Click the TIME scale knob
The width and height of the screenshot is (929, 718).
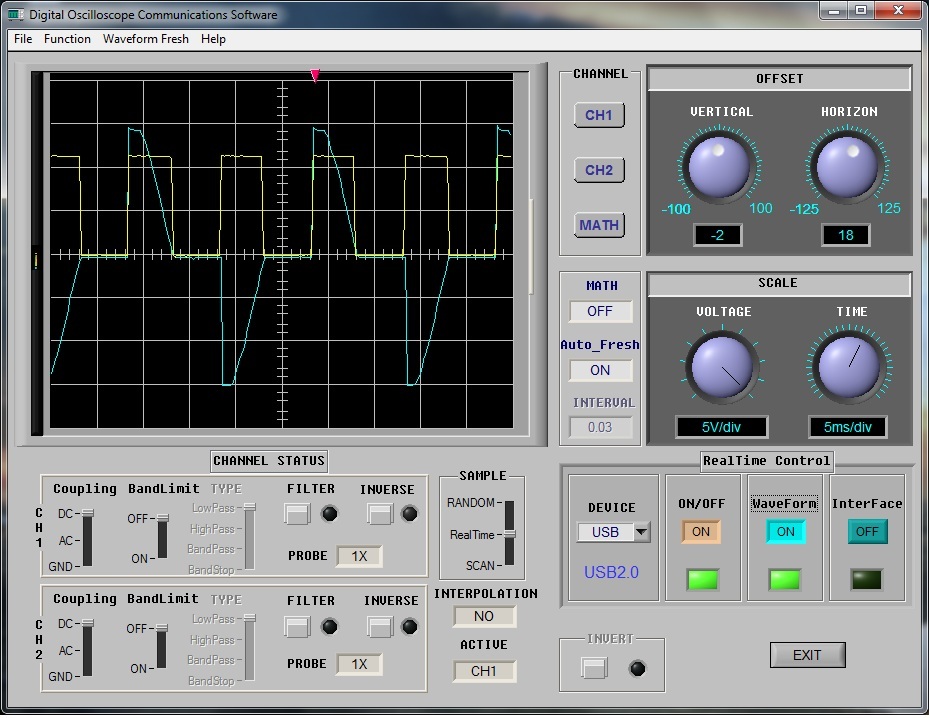[849, 367]
